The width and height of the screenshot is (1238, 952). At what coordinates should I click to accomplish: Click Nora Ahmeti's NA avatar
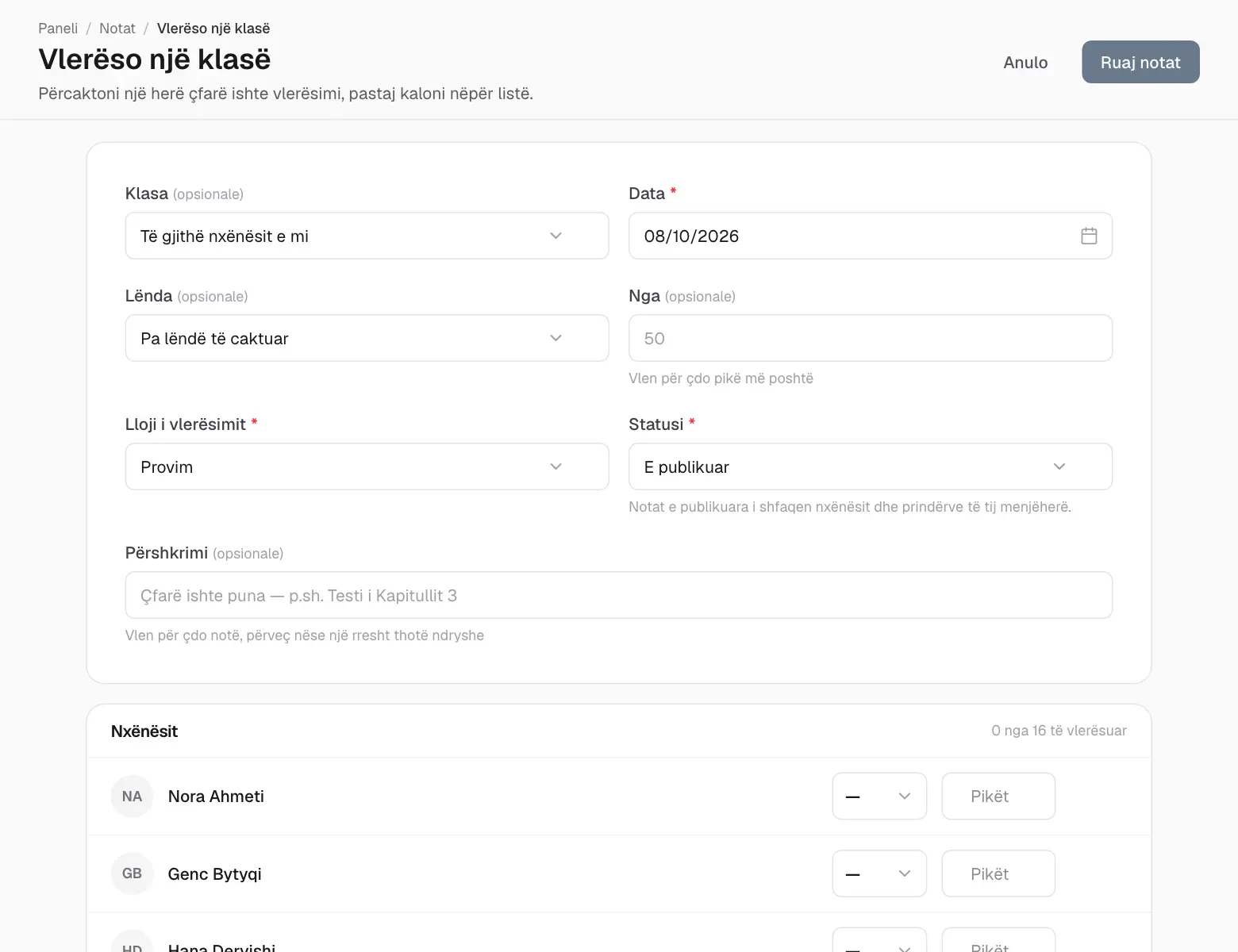(132, 796)
